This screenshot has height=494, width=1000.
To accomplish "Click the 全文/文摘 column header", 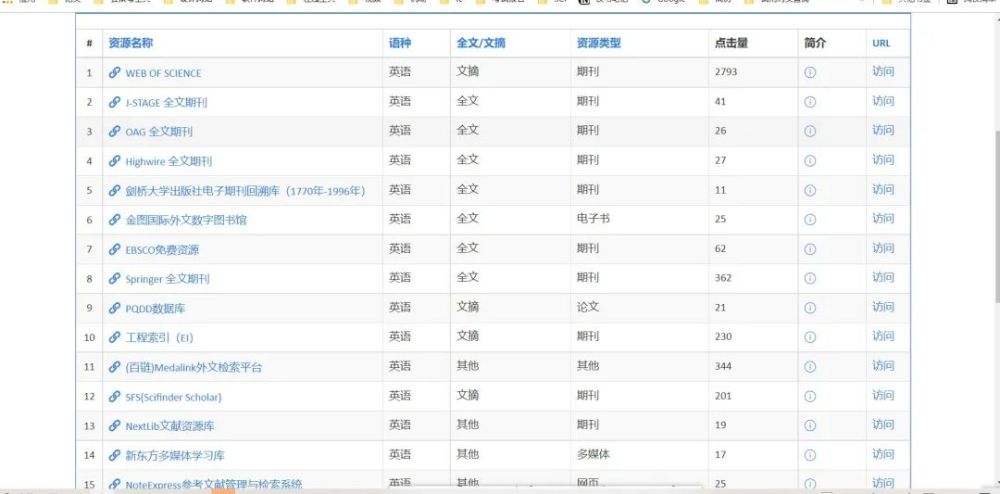I will pyautogui.click(x=481, y=43).
